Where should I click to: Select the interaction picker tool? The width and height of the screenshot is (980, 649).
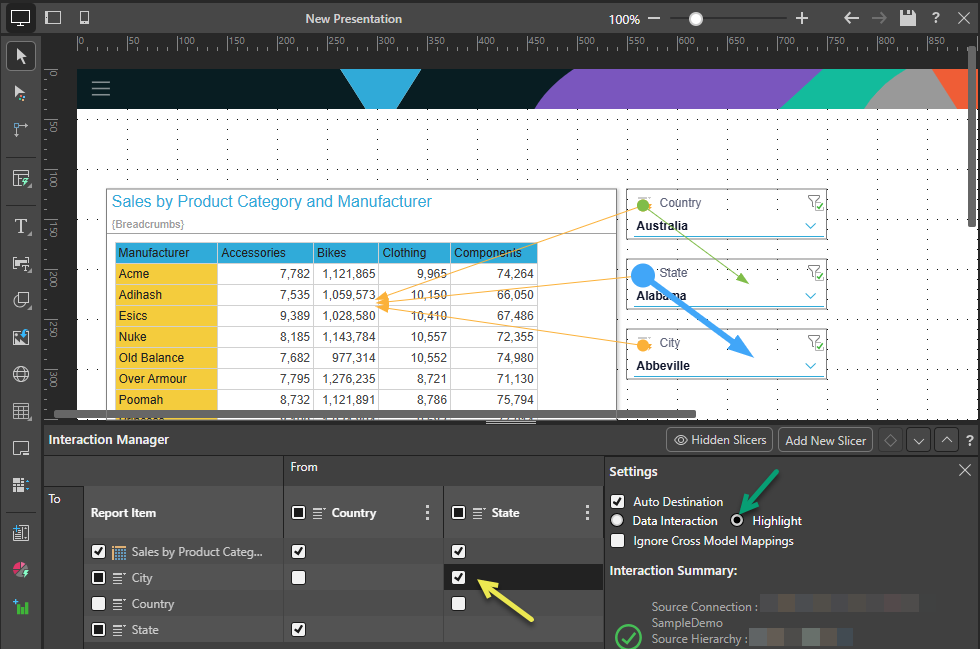coord(21,93)
